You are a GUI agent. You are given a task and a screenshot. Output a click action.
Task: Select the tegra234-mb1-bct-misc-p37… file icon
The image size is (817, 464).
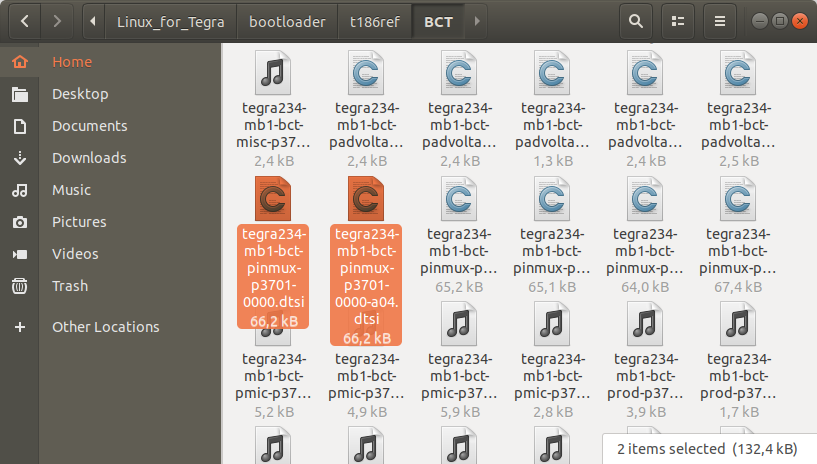273,73
